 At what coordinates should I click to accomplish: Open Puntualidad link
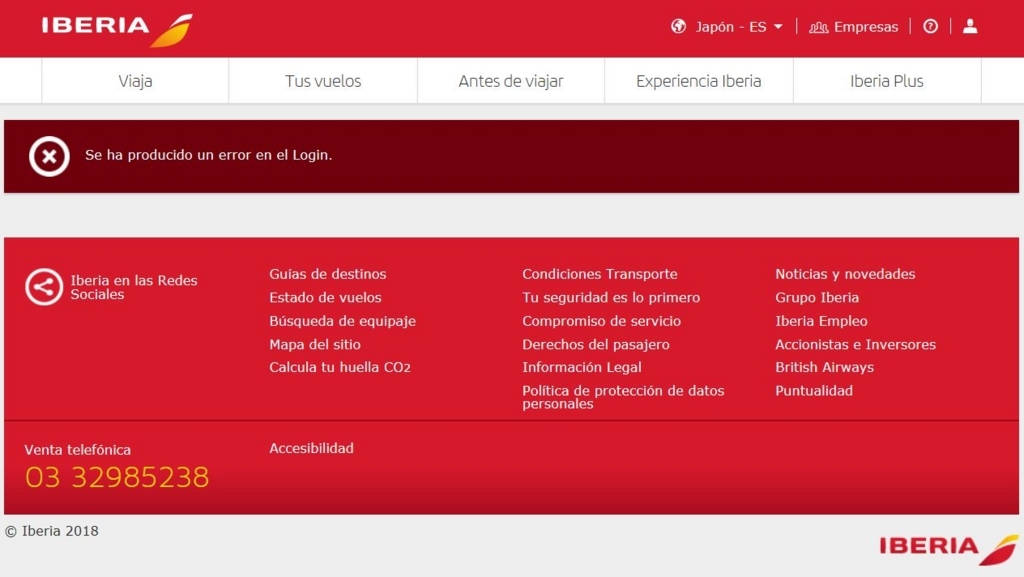pyautogui.click(x=814, y=391)
